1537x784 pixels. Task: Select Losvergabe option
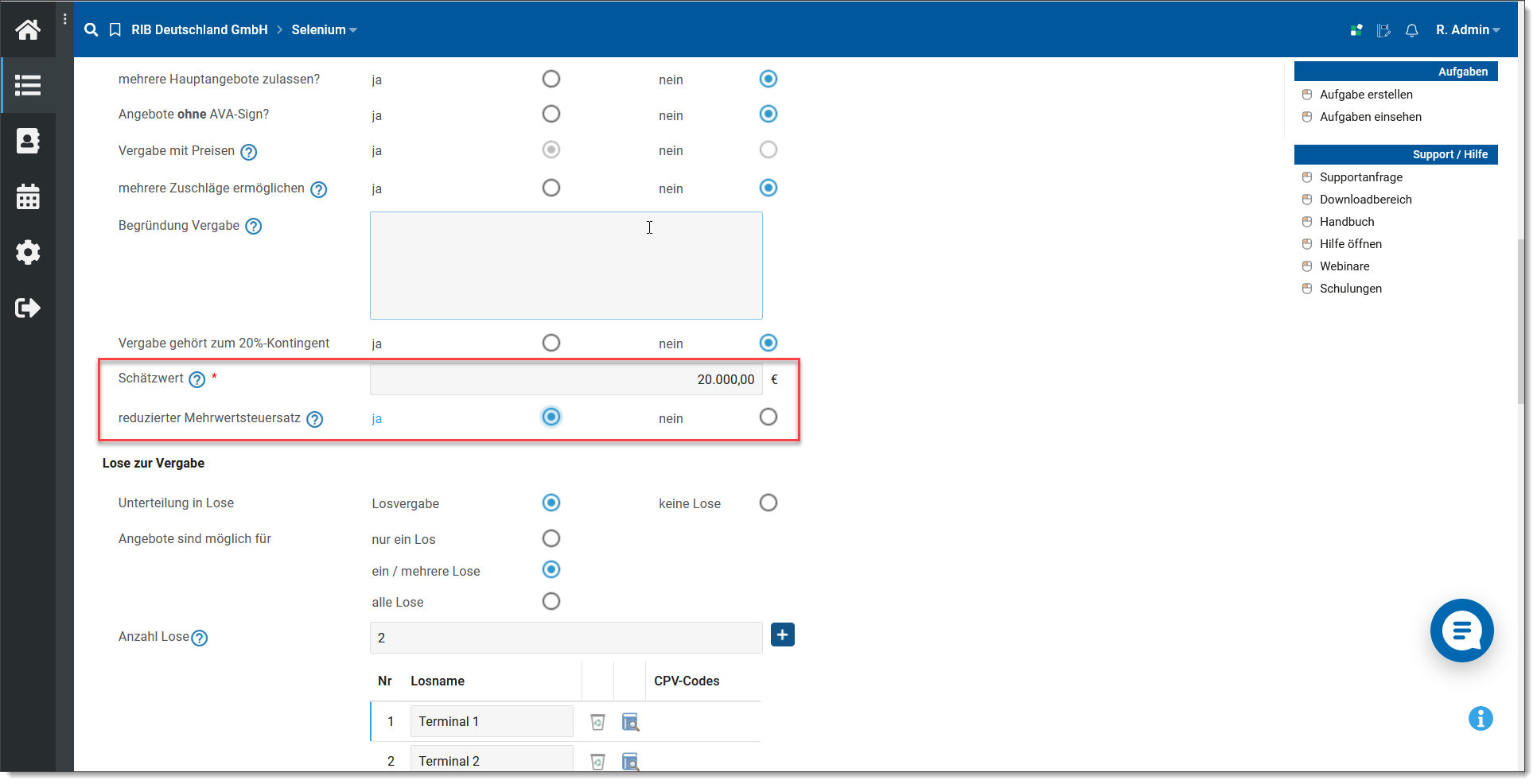click(x=551, y=503)
